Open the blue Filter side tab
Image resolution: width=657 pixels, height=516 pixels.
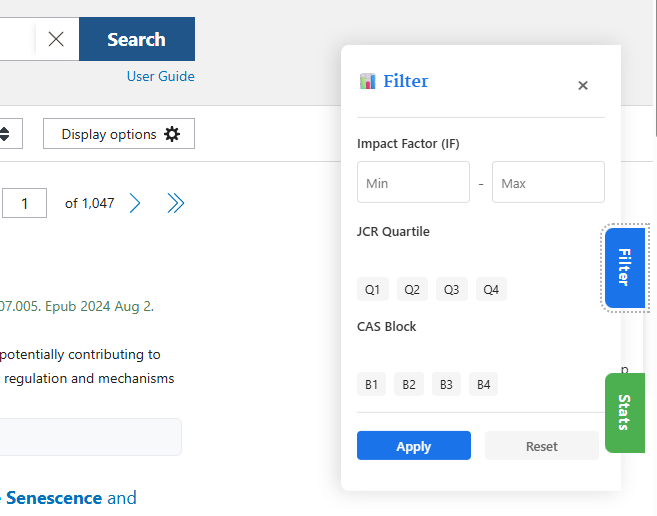tap(625, 268)
